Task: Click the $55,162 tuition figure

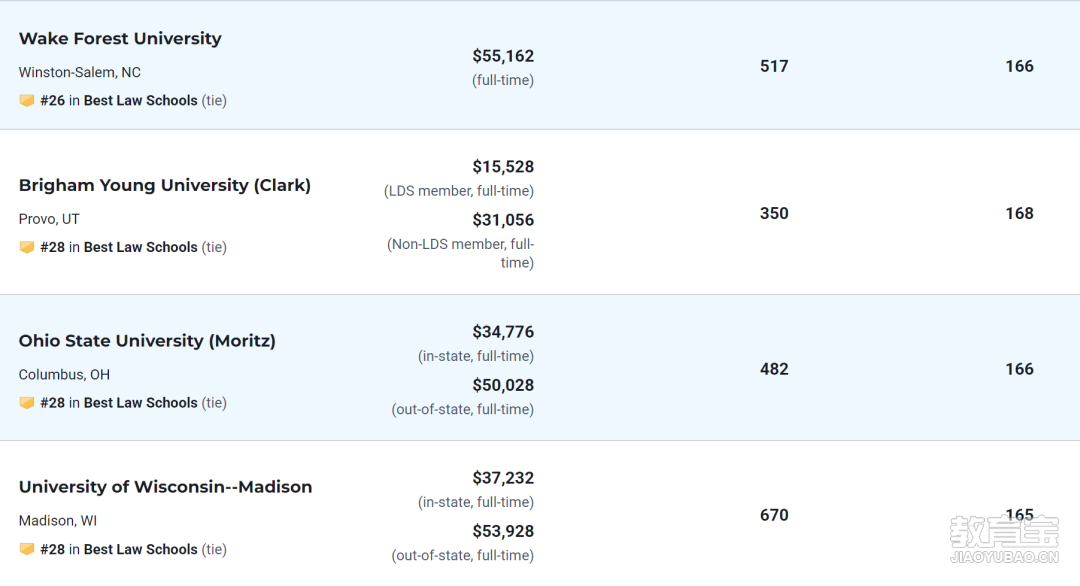Action: pyautogui.click(x=503, y=56)
